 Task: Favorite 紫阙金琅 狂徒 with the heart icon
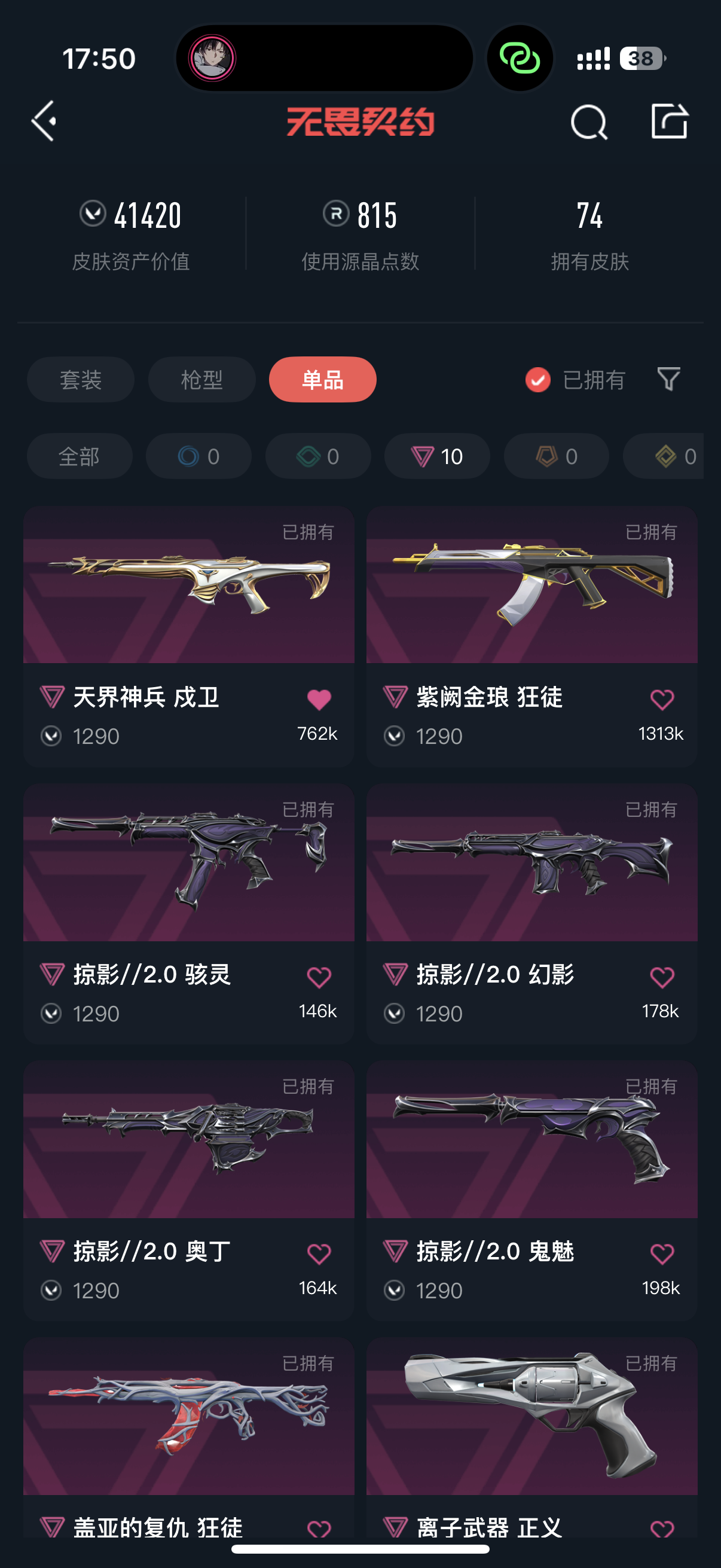click(x=662, y=700)
